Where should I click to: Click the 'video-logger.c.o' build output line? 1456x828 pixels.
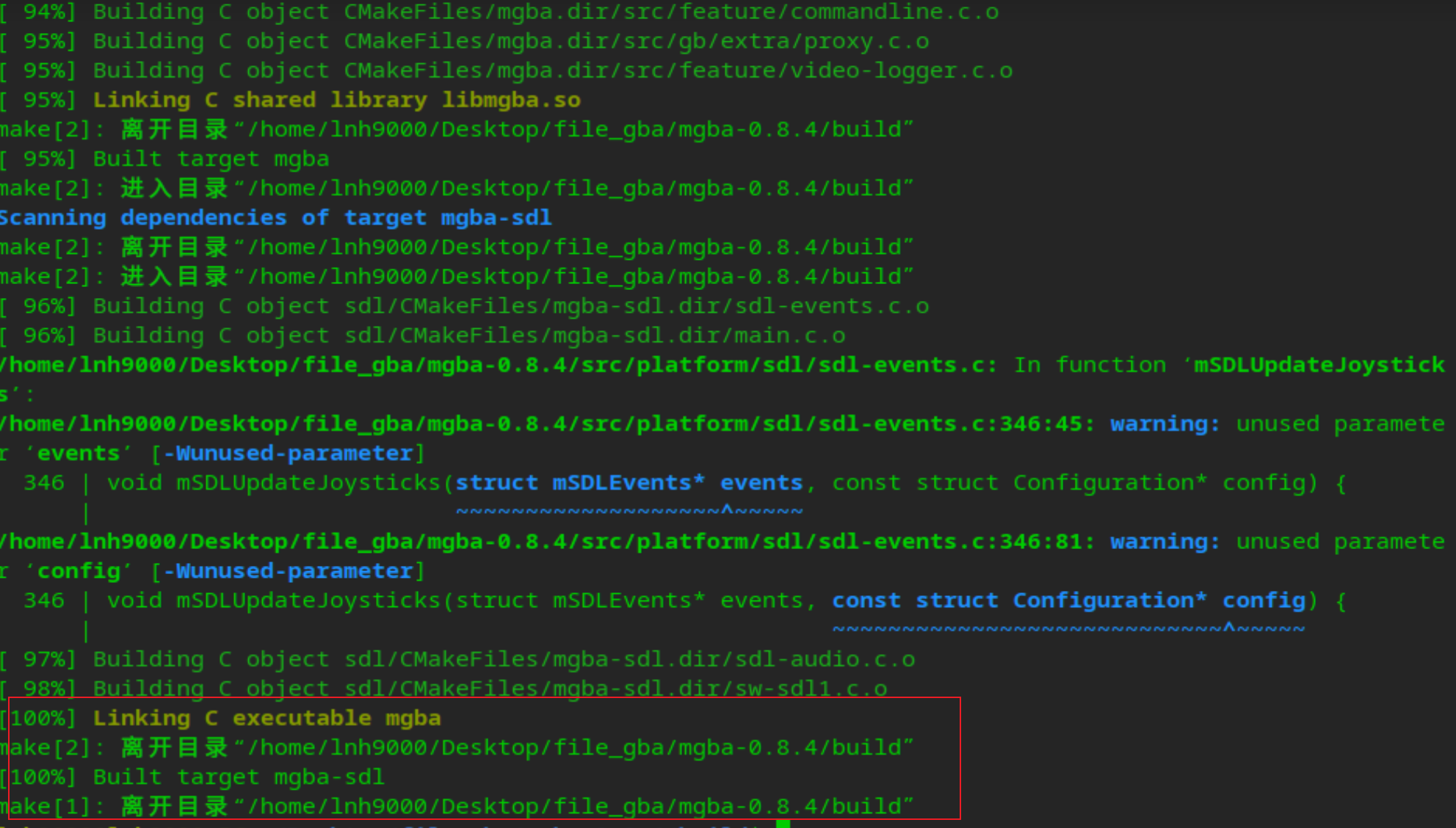(x=506, y=71)
